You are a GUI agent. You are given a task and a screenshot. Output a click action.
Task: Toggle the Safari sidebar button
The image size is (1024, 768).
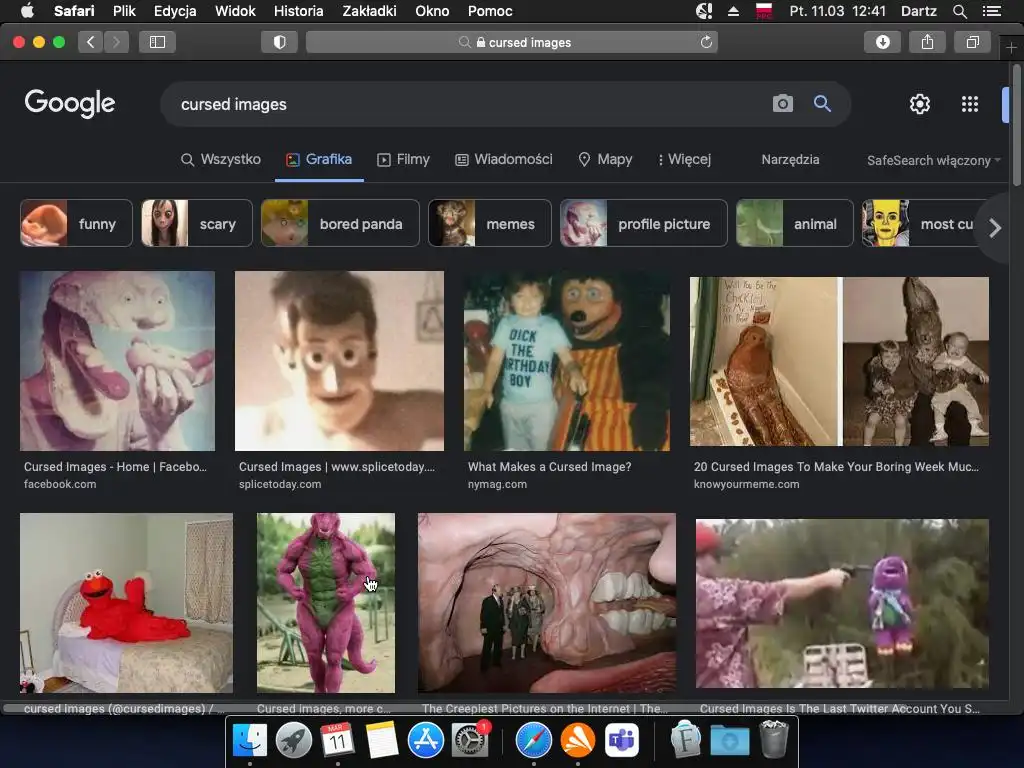pos(157,42)
